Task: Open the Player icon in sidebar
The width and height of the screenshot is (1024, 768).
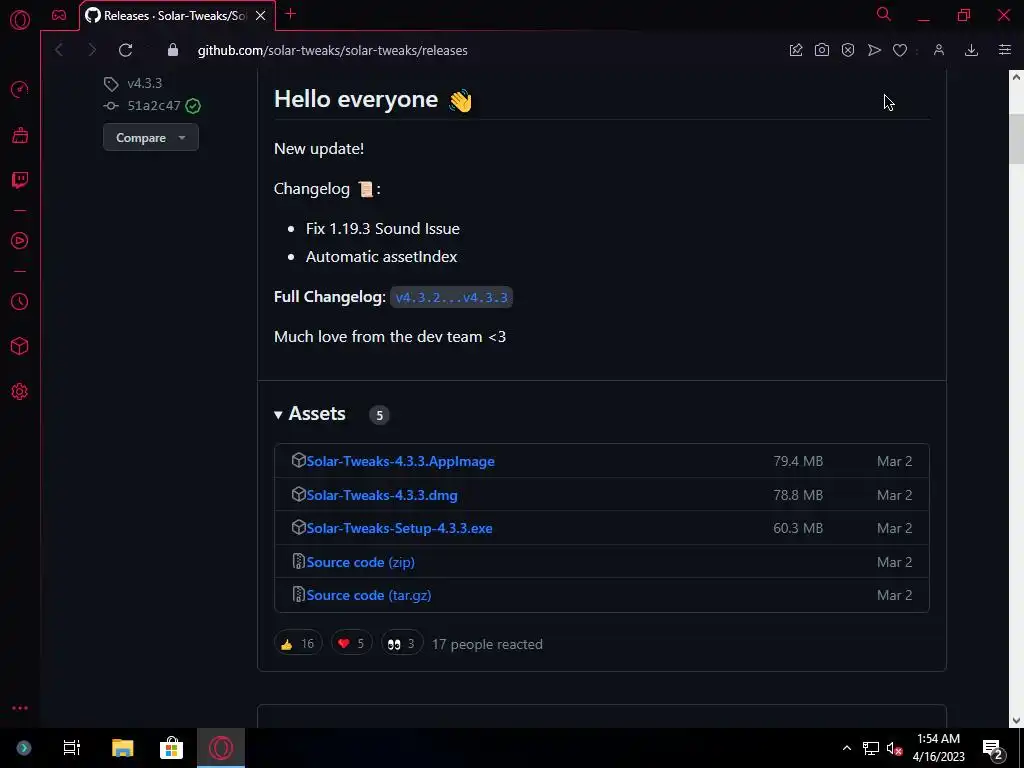Action: click(20, 241)
